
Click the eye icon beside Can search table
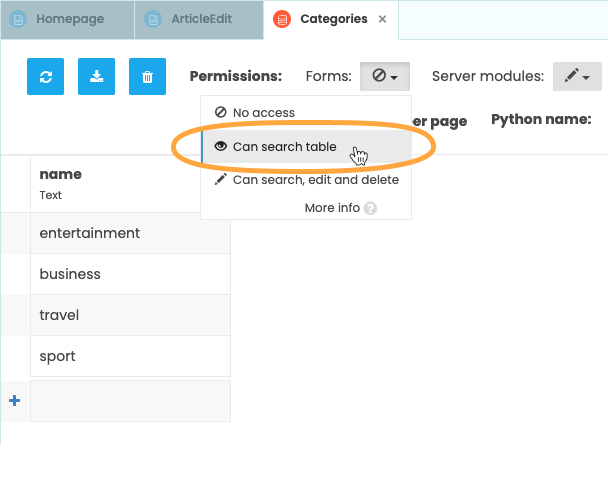pyautogui.click(x=221, y=146)
